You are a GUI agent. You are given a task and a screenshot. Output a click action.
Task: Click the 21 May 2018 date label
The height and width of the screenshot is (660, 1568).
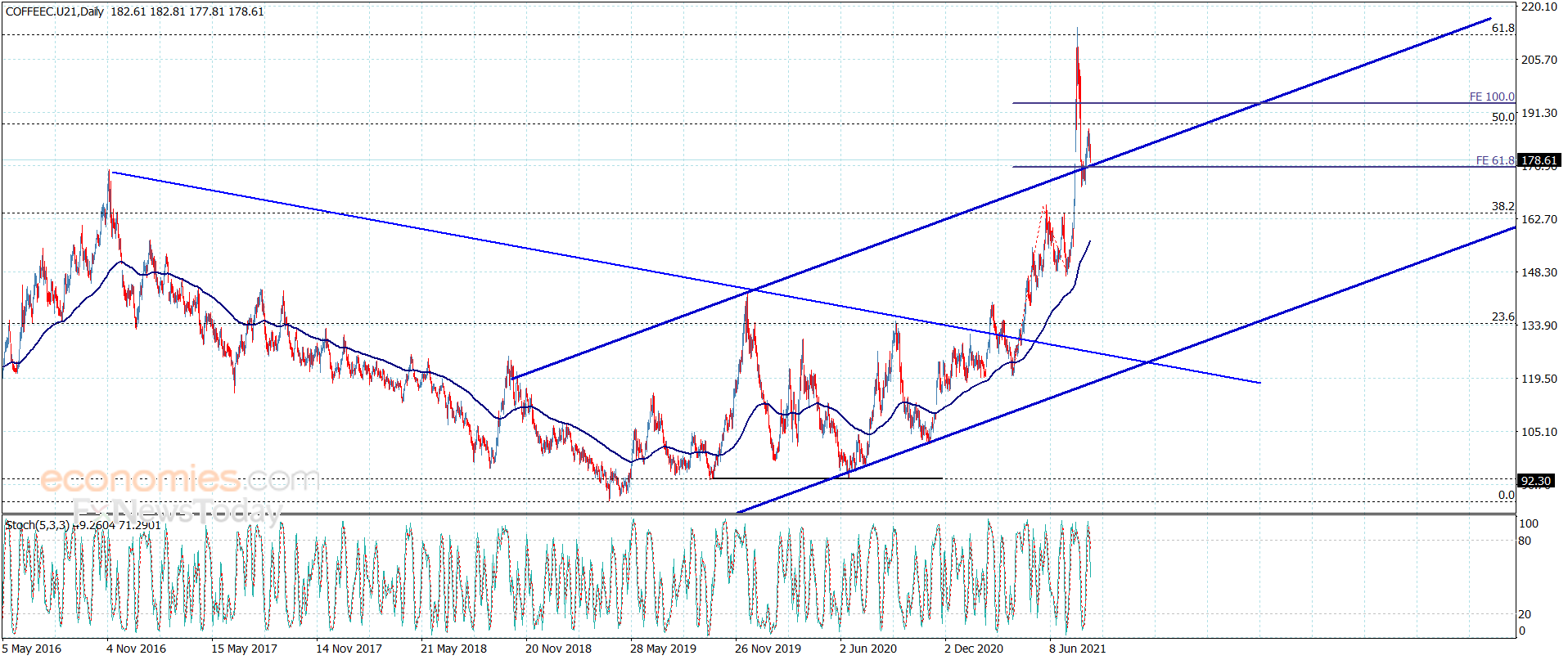tap(453, 649)
